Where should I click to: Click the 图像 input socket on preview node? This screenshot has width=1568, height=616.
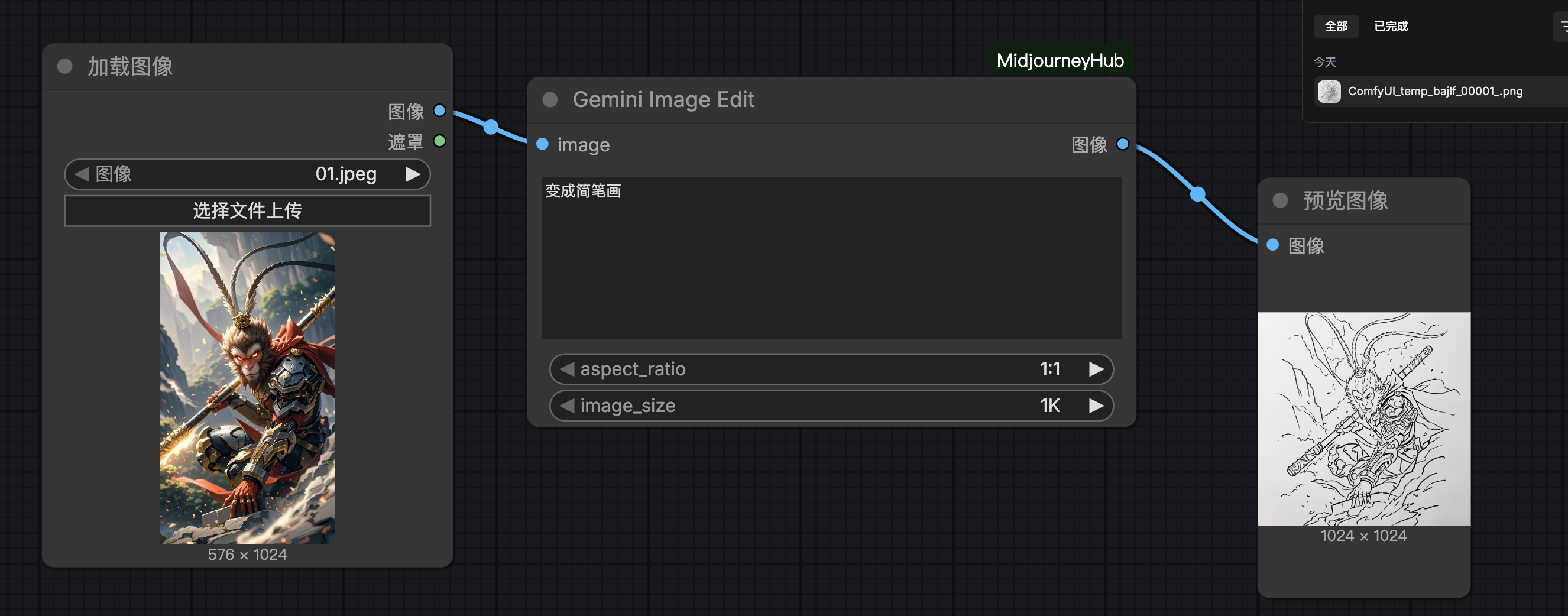coord(1273,245)
